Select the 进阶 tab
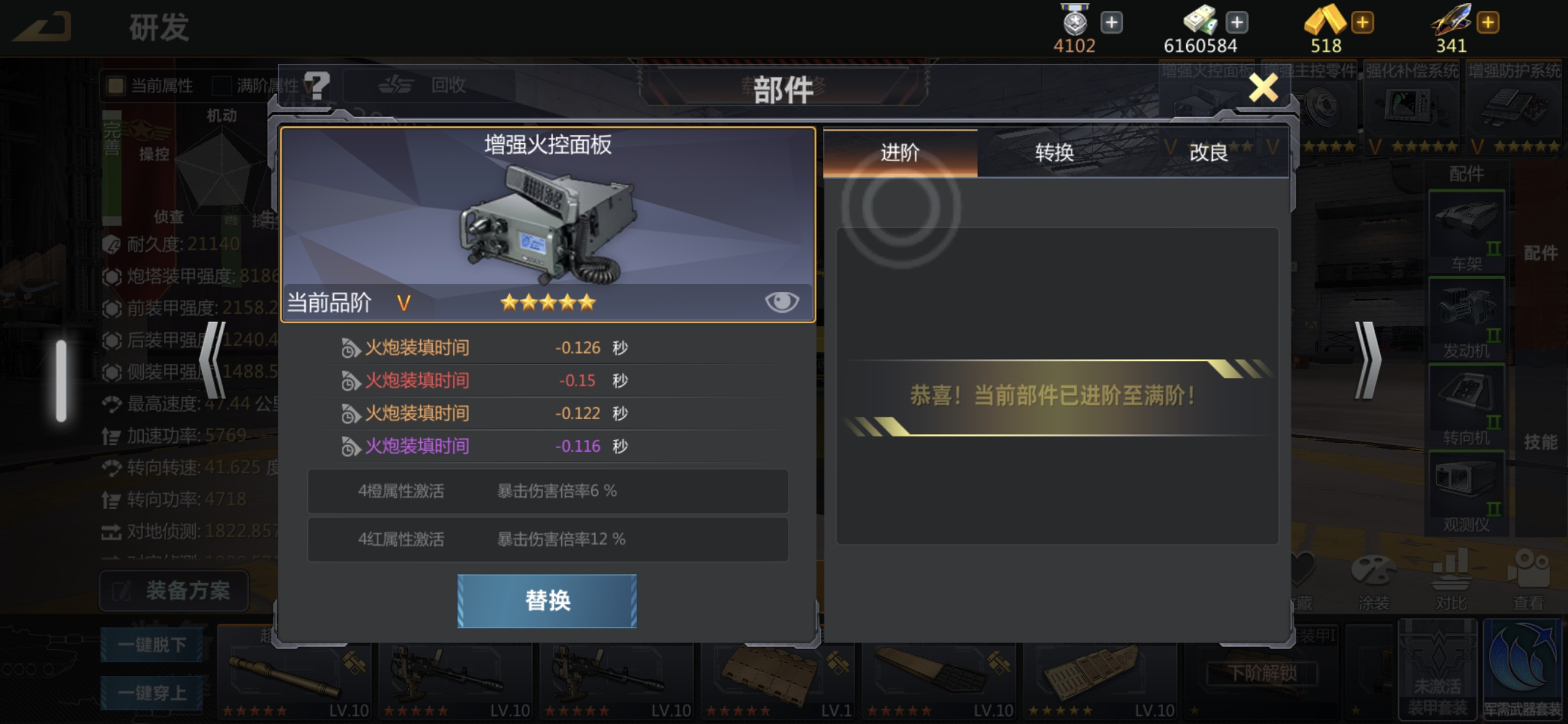 click(901, 153)
